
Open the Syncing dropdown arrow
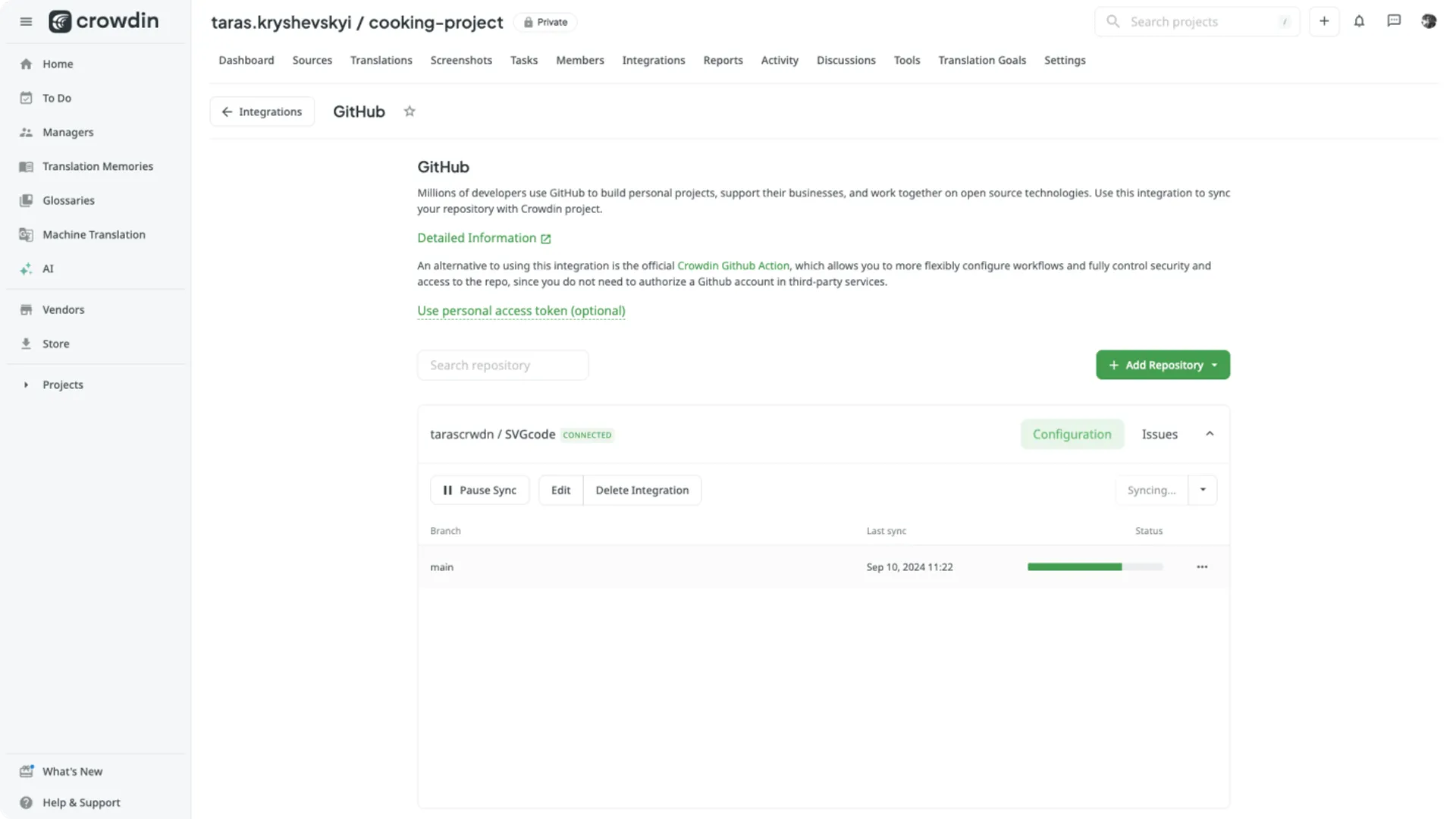(1203, 490)
